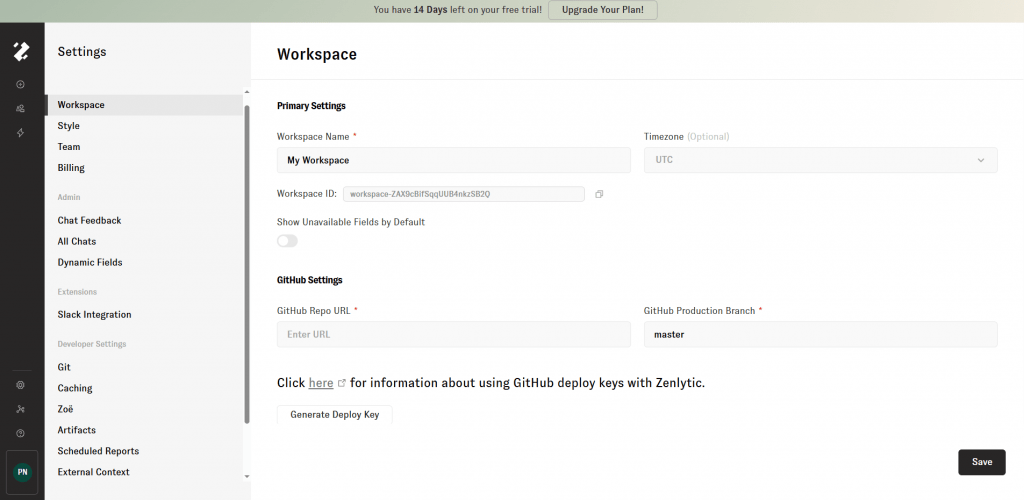Open the people icon in left rail
This screenshot has width=1024, height=500.
pos(20,108)
